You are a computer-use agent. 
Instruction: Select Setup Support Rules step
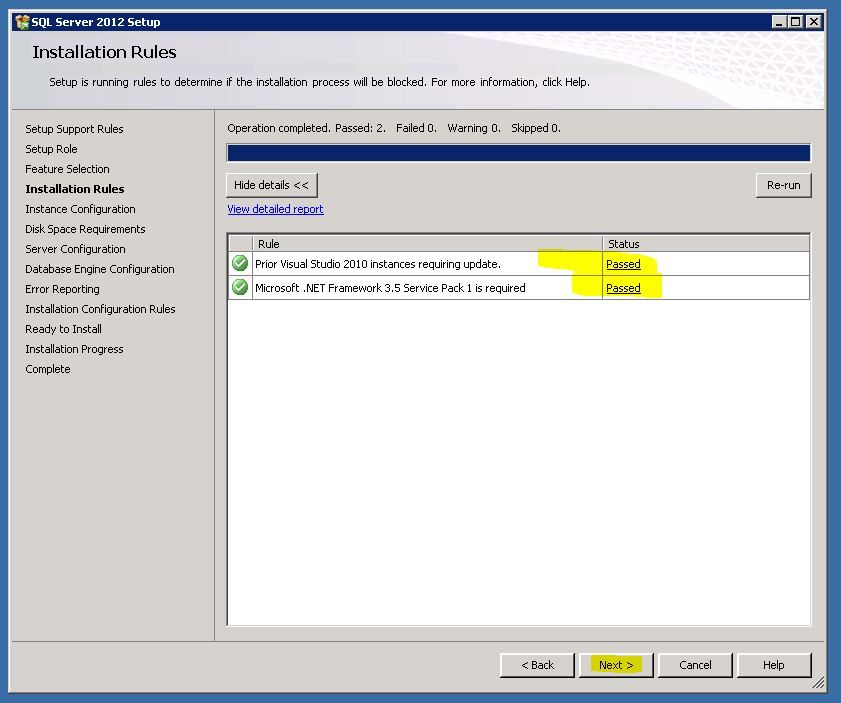point(74,129)
